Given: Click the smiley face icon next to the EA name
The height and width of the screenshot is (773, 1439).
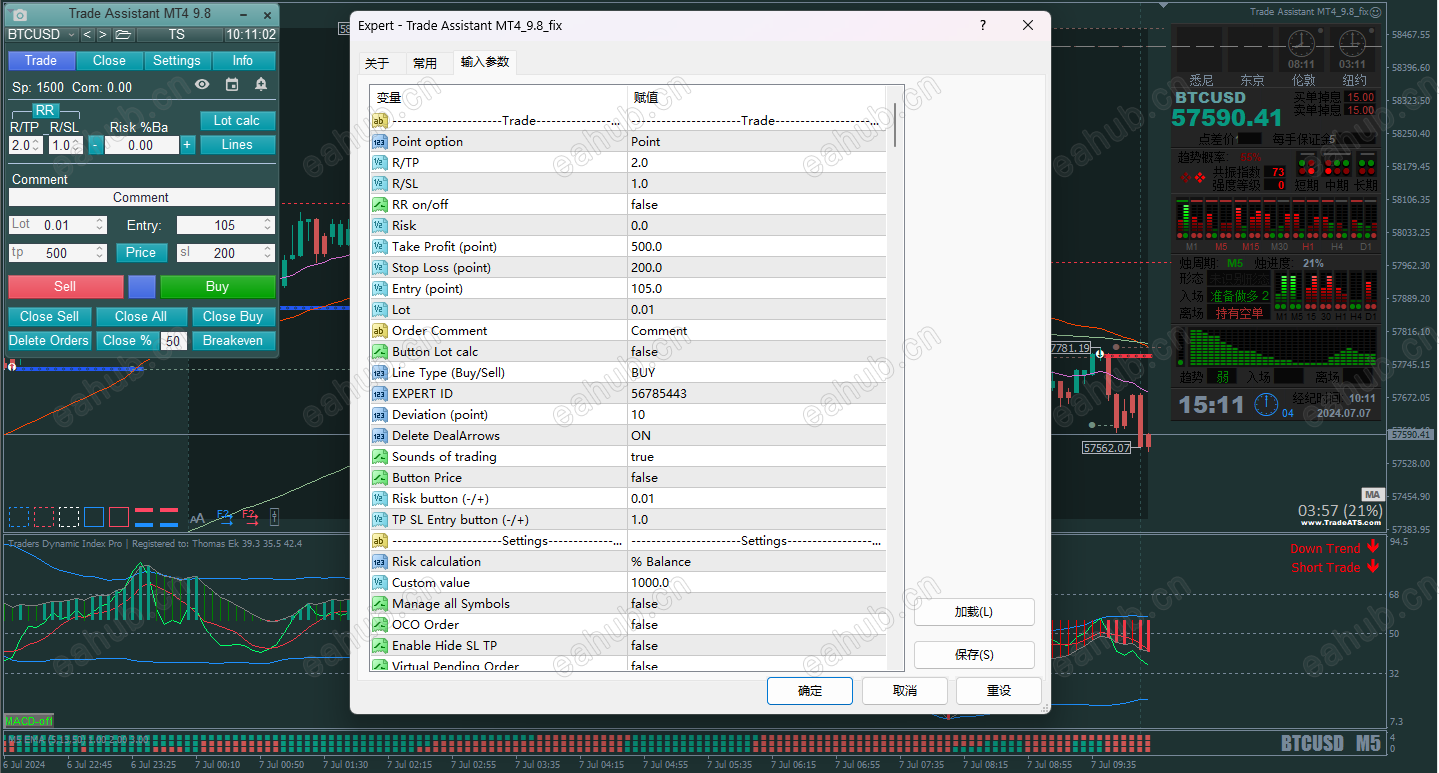Looking at the screenshot, I should tap(1375, 12).
